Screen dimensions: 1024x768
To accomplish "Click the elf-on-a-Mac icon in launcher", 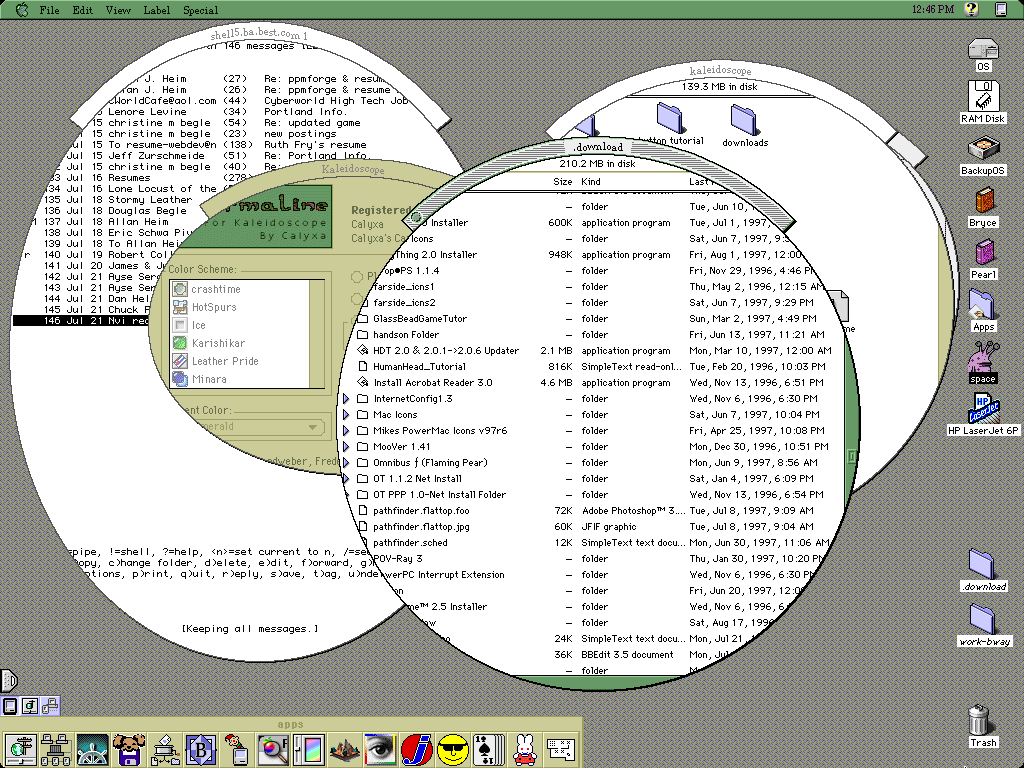I will 237,749.
